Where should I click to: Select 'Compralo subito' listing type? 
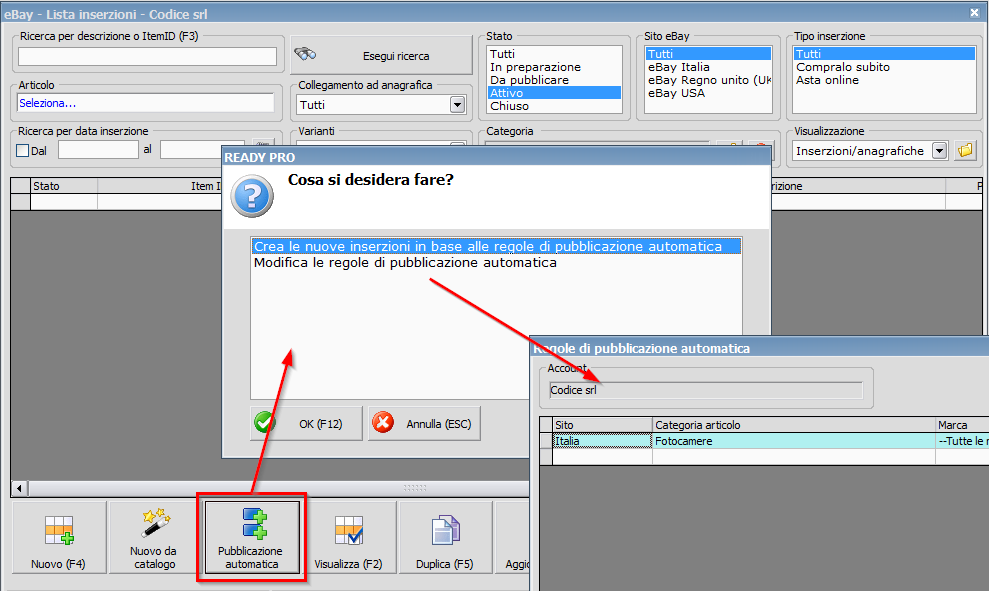tap(884, 67)
